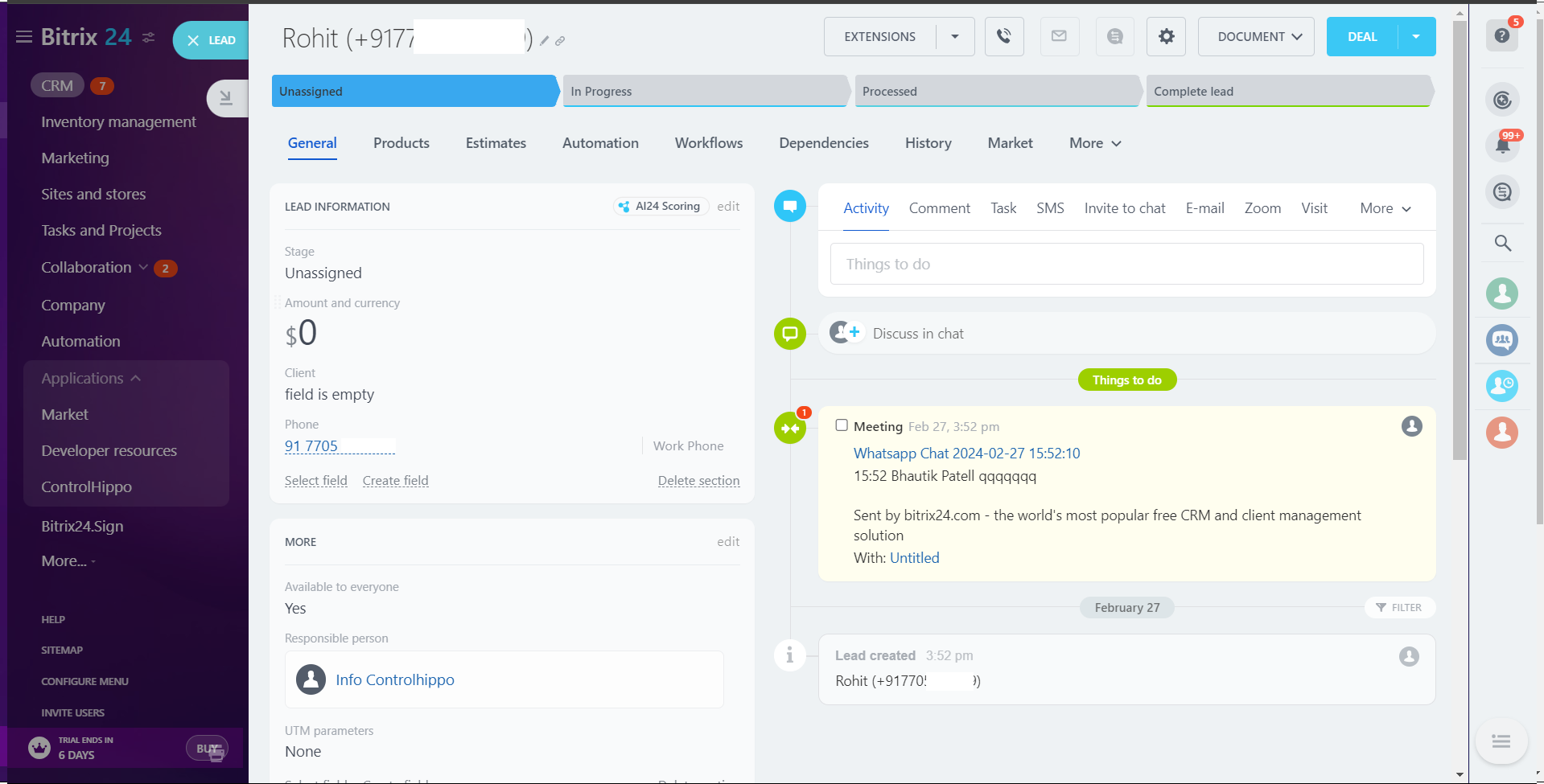
Task: Click the pencil icon beside lead title
Action: (545, 41)
